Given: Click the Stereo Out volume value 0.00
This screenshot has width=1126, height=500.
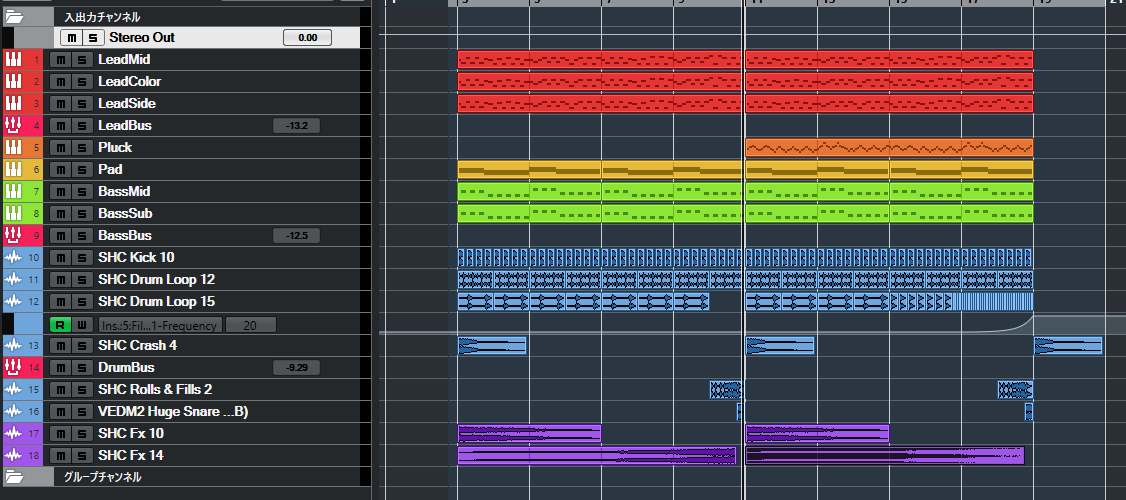Looking at the screenshot, I should click(307, 37).
